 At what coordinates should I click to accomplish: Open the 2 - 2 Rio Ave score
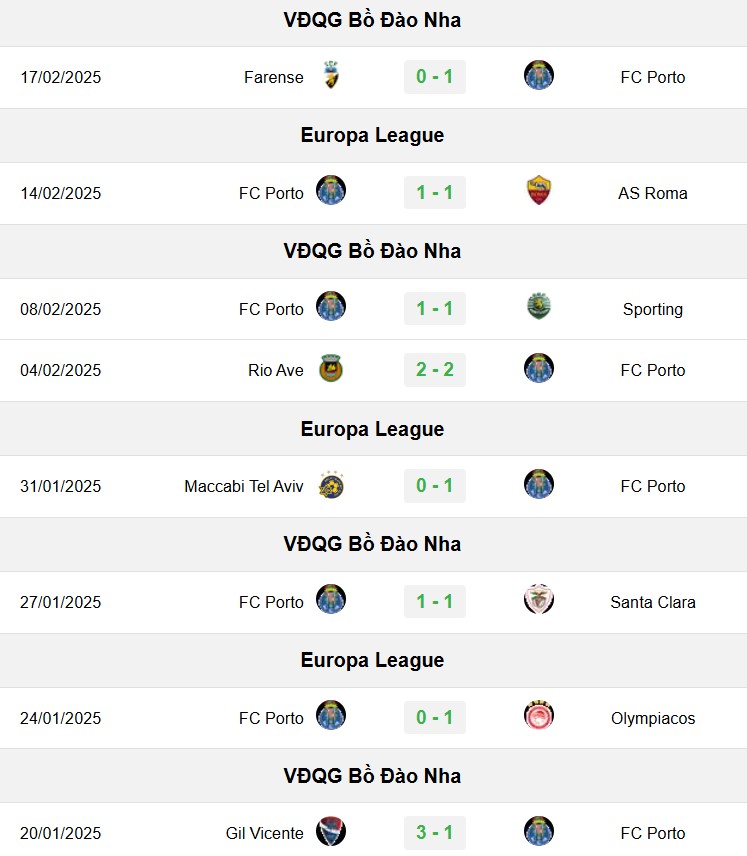point(435,370)
